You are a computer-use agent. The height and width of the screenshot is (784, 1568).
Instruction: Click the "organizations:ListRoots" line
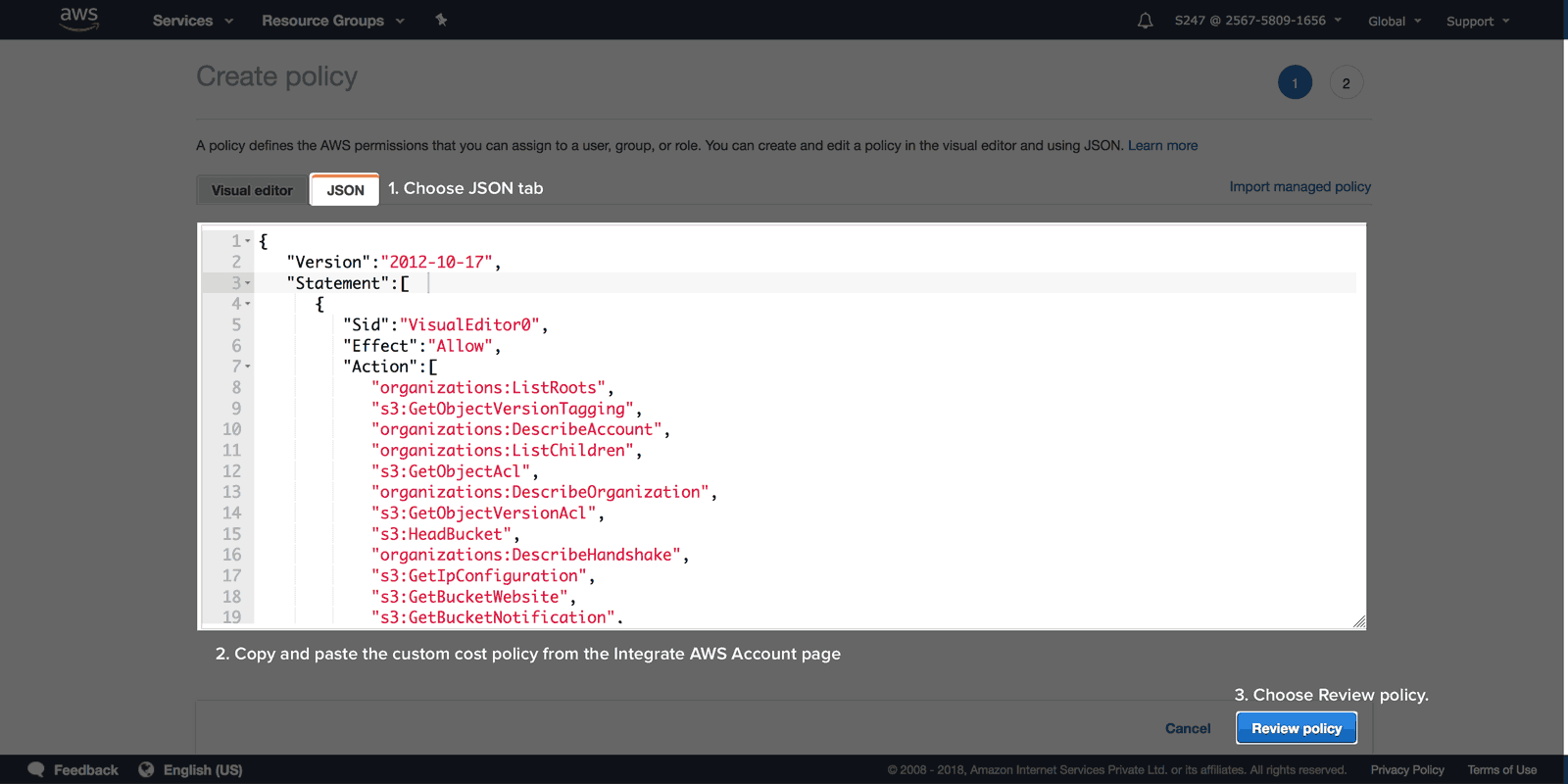(493, 387)
